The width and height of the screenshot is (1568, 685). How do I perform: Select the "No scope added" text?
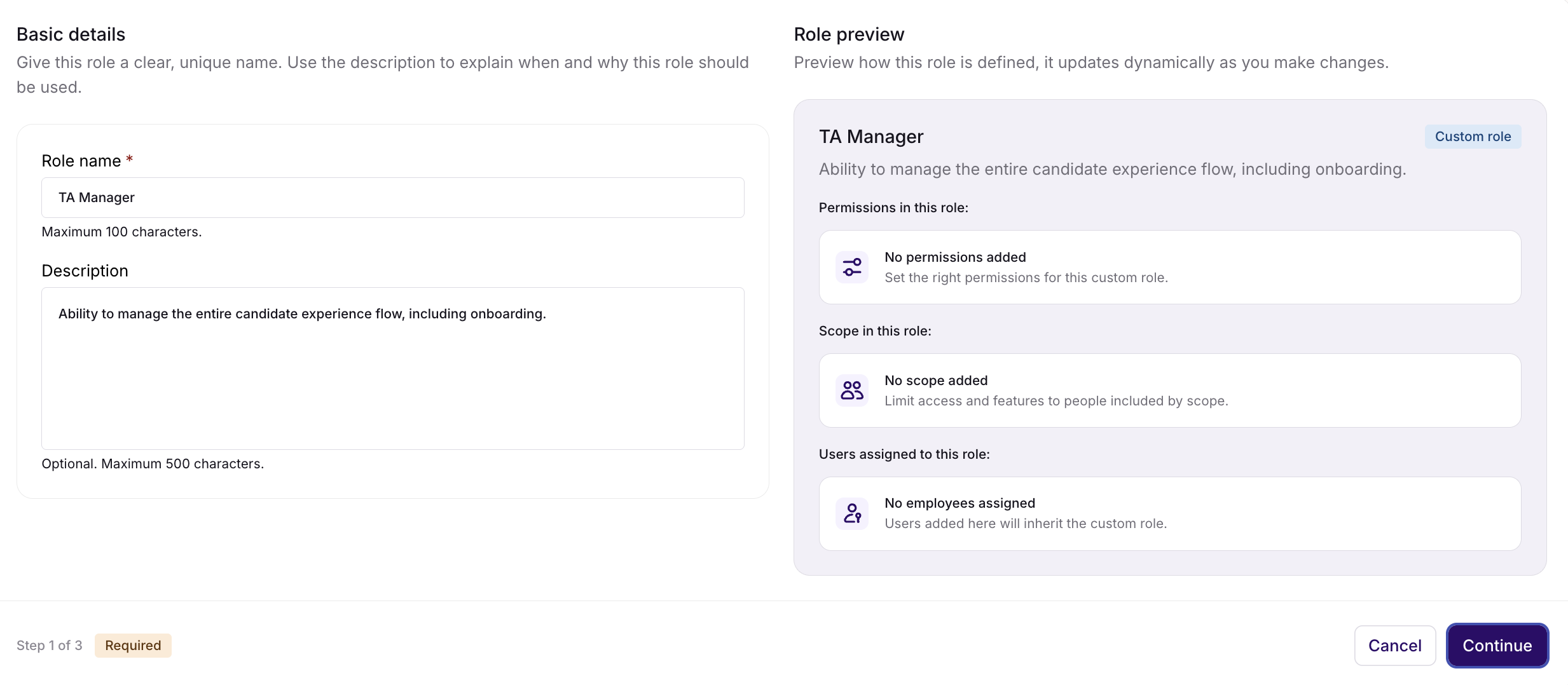click(936, 381)
